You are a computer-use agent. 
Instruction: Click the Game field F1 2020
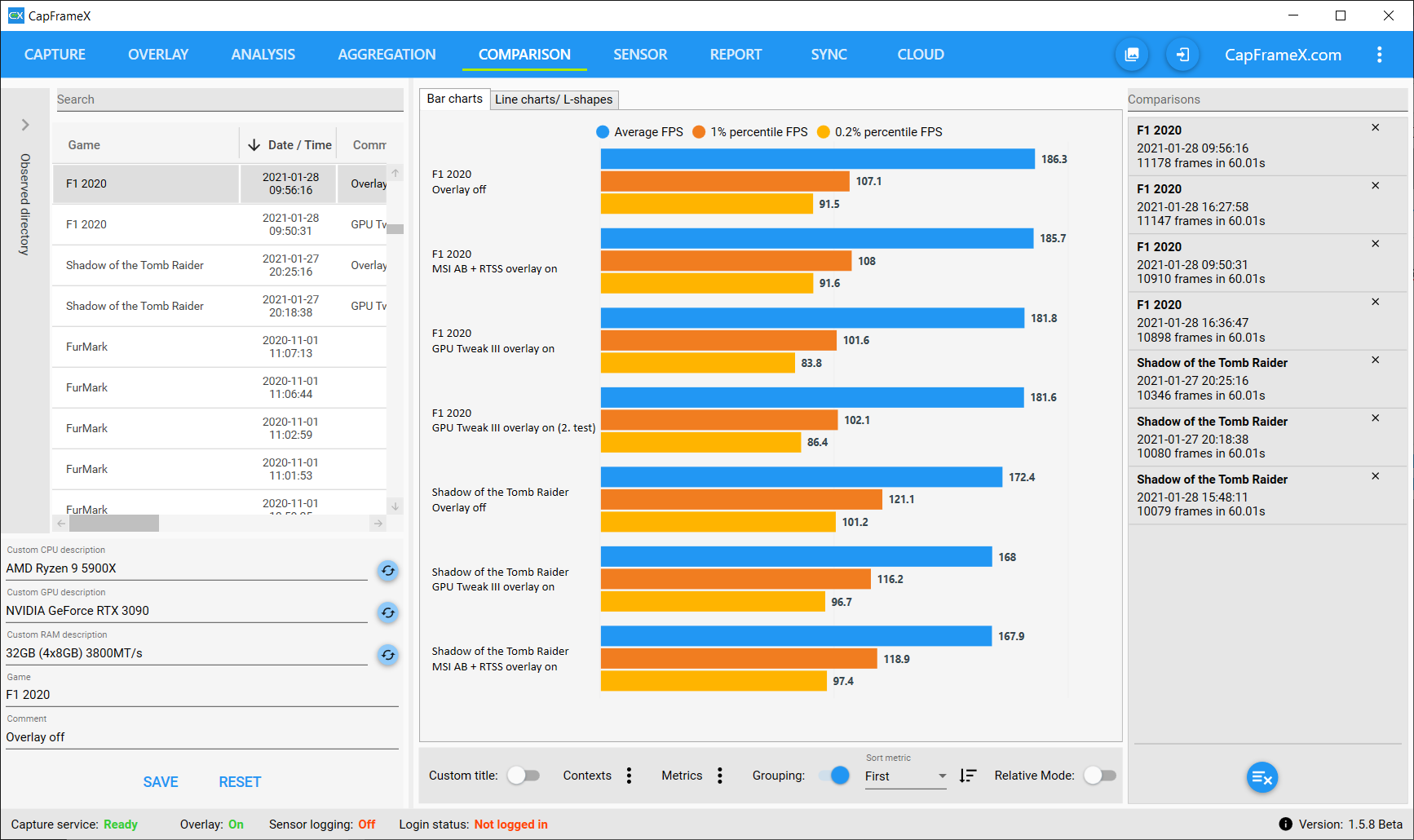click(202, 695)
